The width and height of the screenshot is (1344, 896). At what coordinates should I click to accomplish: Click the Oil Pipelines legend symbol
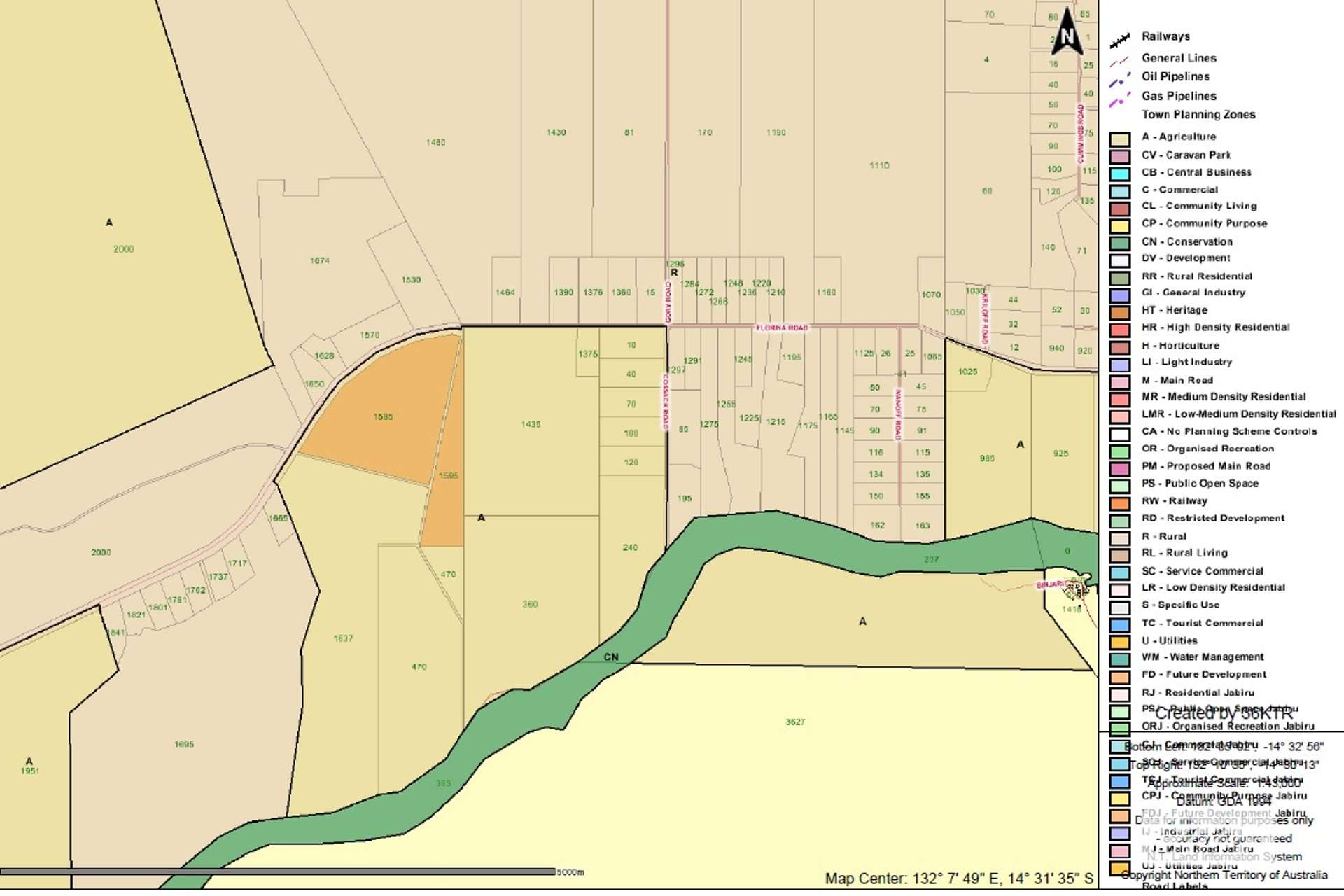(1120, 80)
